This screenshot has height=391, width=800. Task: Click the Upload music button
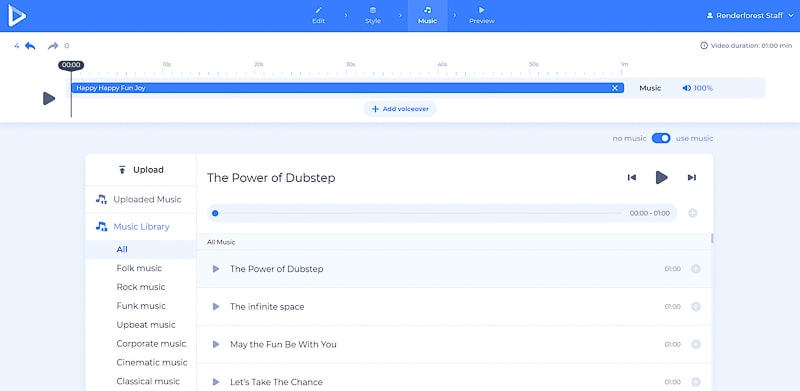click(141, 170)
